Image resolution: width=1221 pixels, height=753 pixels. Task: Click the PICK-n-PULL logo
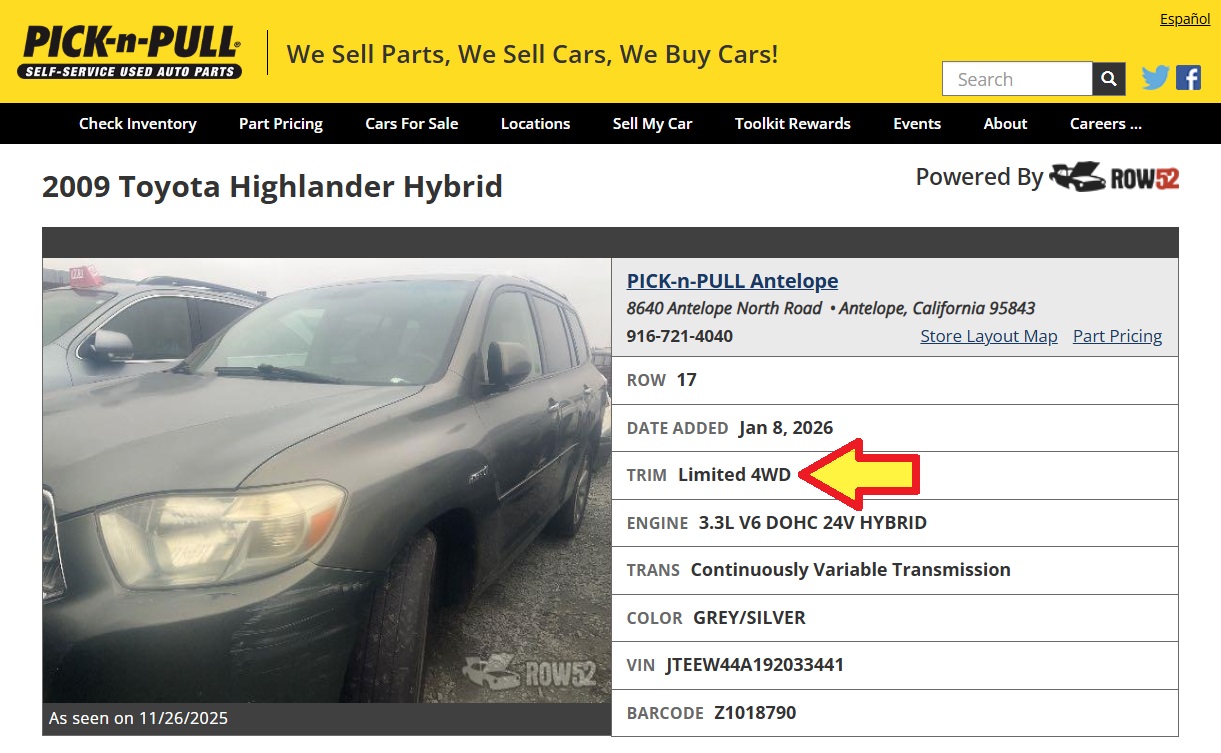click(x=130, y=52)
